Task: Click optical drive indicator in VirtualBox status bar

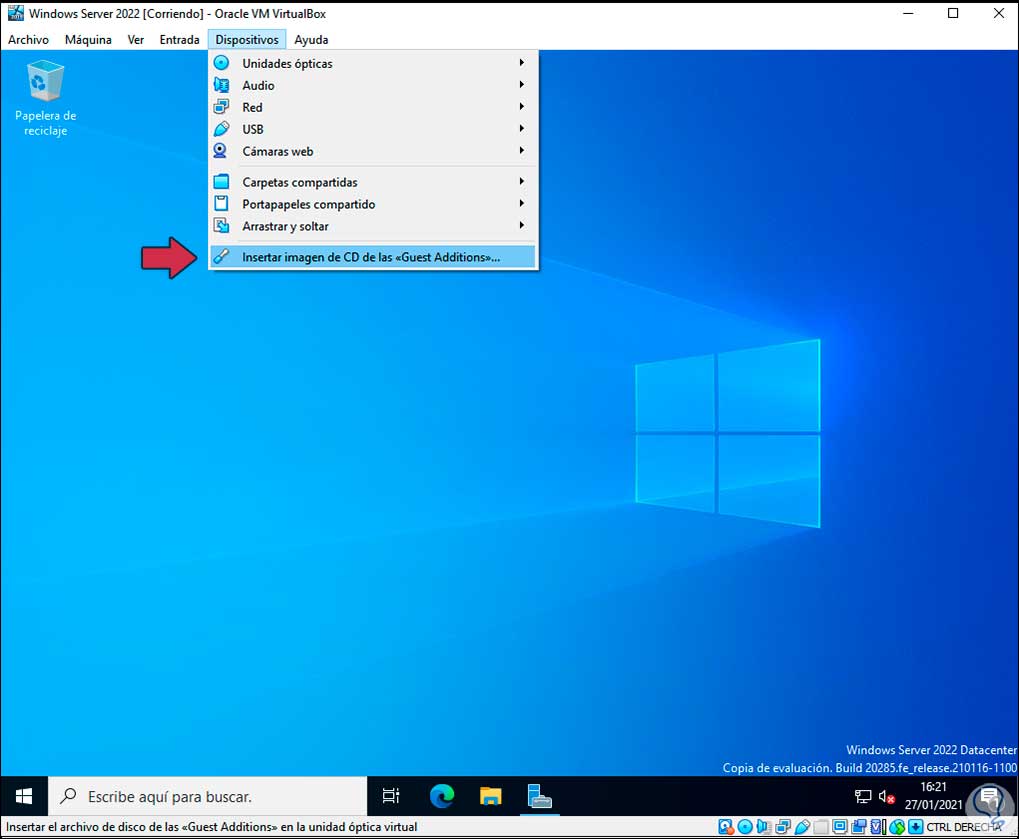Action: coord(745,827)
